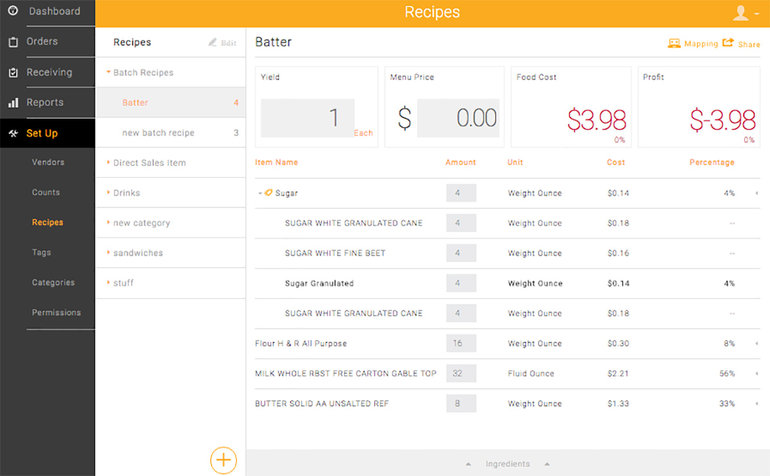Click the Mapping icon
This screenshot has width=770, height=476.
[674, 43]
